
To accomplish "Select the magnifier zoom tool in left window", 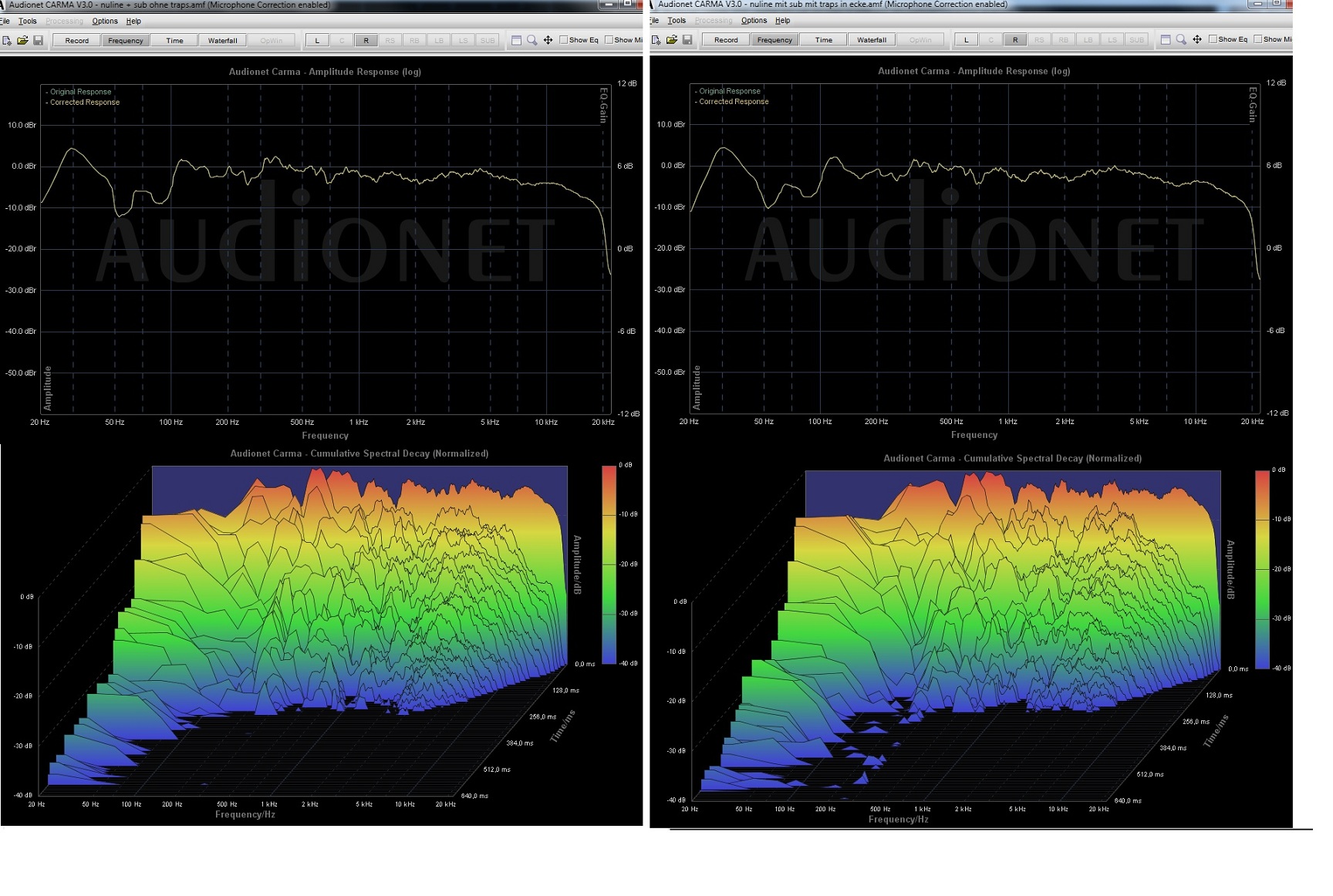I will tap(532, 40).
